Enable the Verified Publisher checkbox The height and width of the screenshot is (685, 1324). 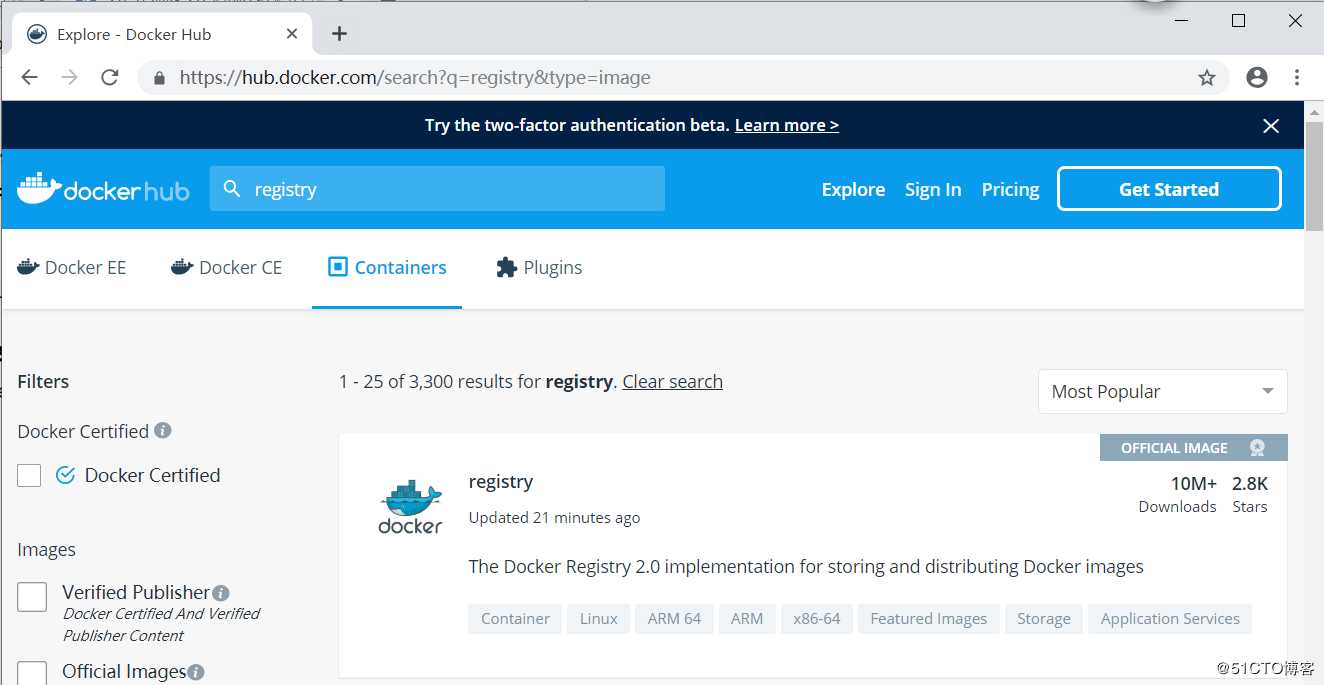tap(32, 597)
